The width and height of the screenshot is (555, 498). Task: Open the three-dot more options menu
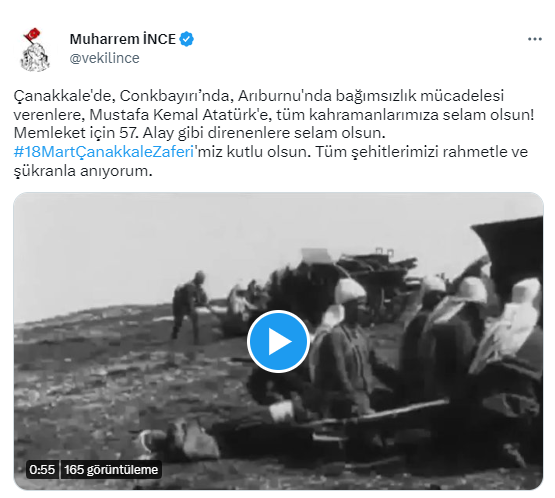534,39
